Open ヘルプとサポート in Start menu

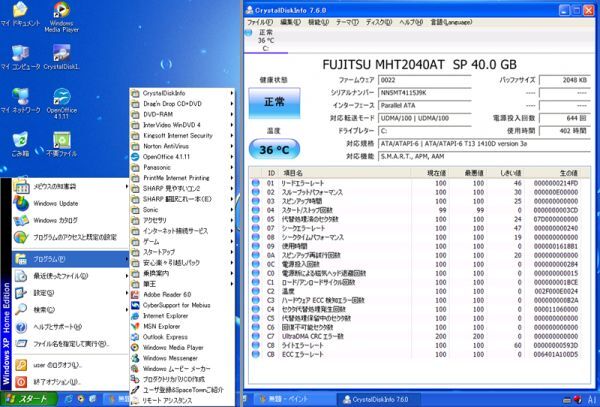[x=71, y=327]
